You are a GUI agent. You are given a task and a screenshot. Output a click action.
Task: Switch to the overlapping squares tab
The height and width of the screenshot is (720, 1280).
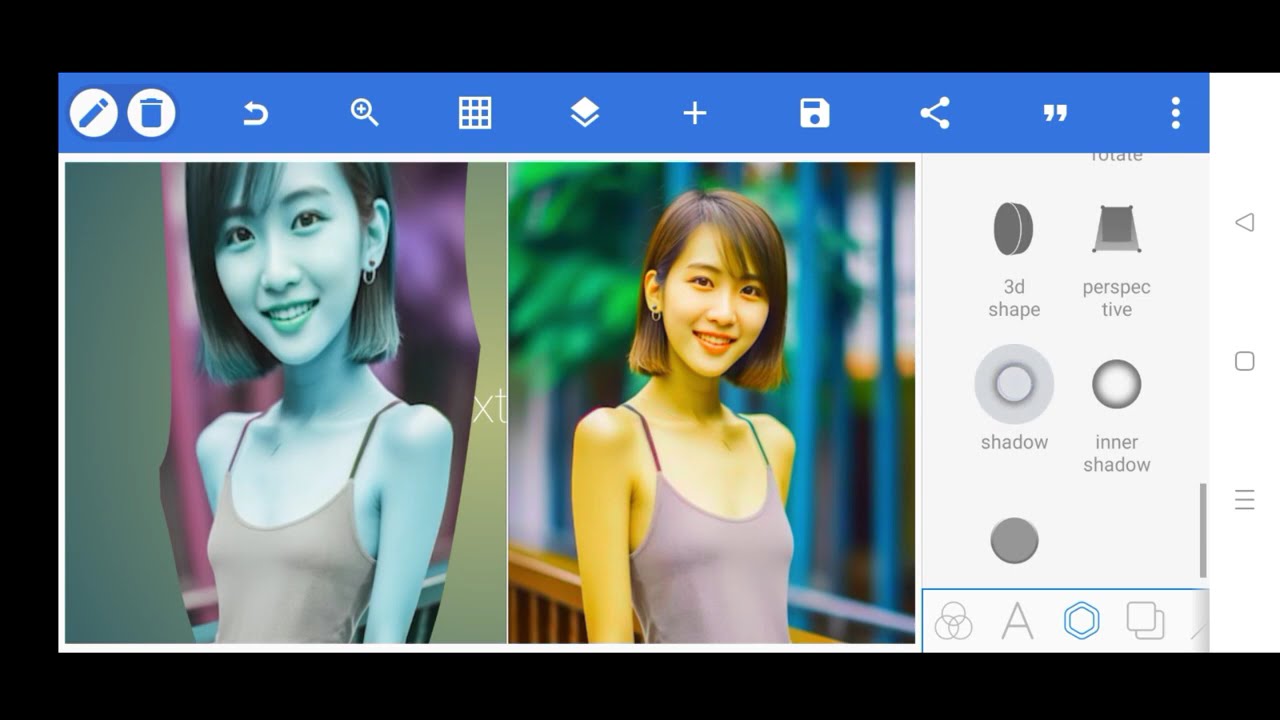pyautogui.click(x=1145, y=621)
